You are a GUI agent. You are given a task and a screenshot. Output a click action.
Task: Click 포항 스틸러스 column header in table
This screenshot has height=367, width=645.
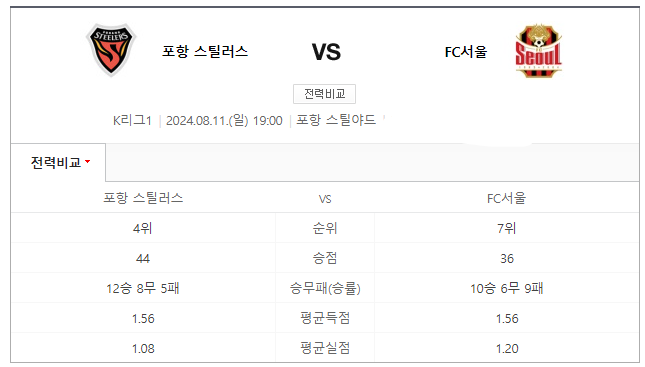coord(143,198)
